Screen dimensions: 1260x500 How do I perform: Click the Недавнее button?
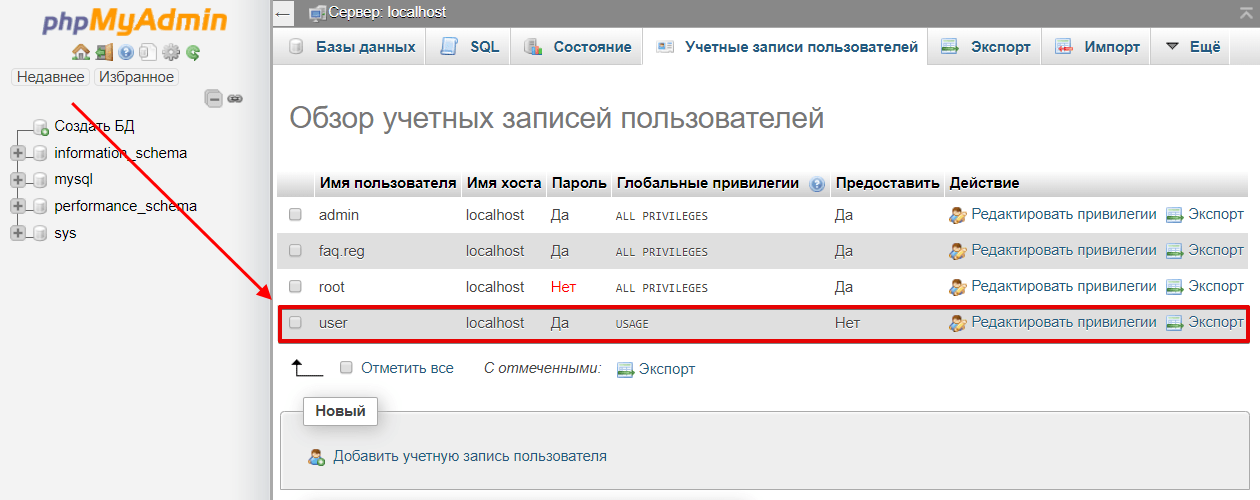pyautogui.click(x=50, y=77)
